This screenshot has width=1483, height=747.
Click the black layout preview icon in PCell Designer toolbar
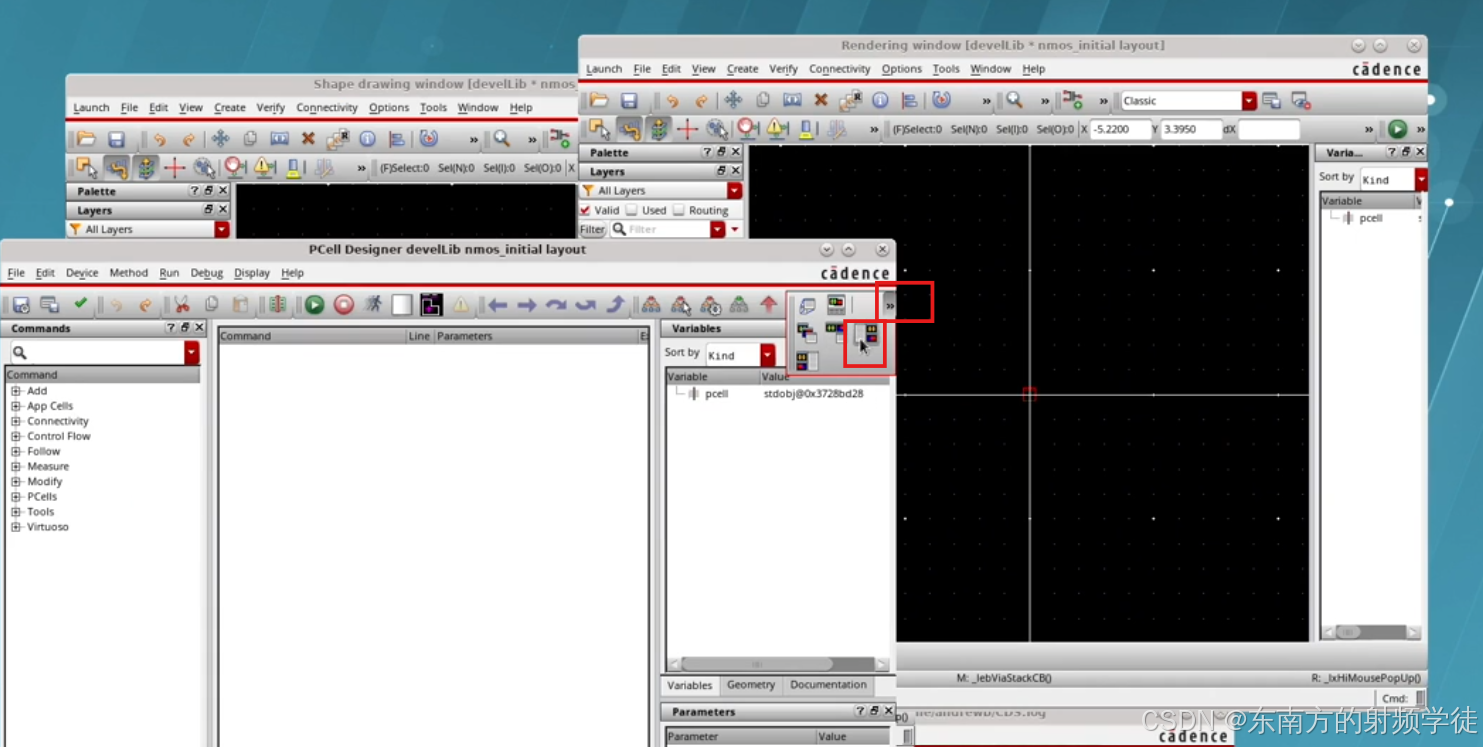coord(431,305)
